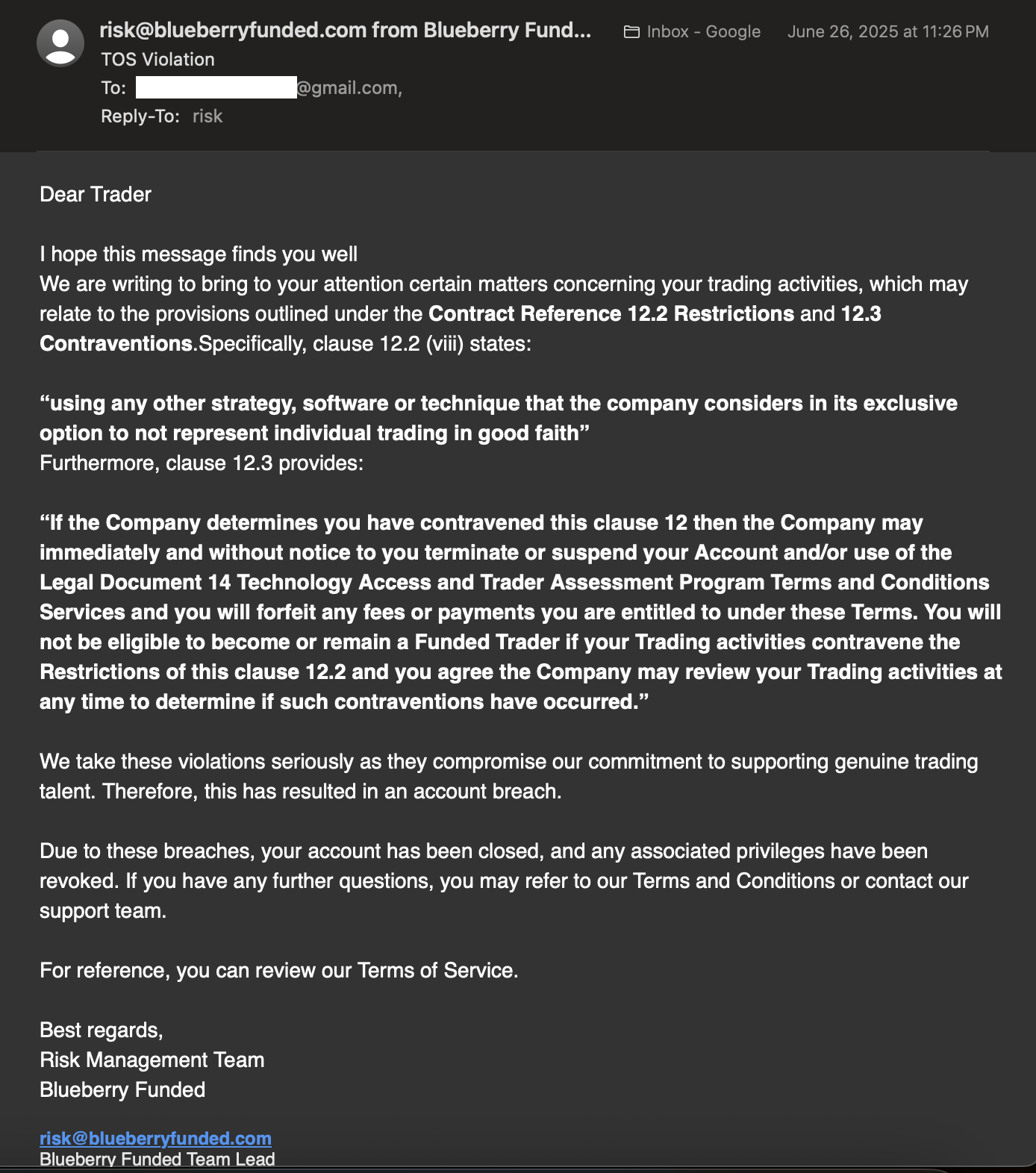
Task: Click the June 26, 2025 timestamp
Action: pos(887,32)
